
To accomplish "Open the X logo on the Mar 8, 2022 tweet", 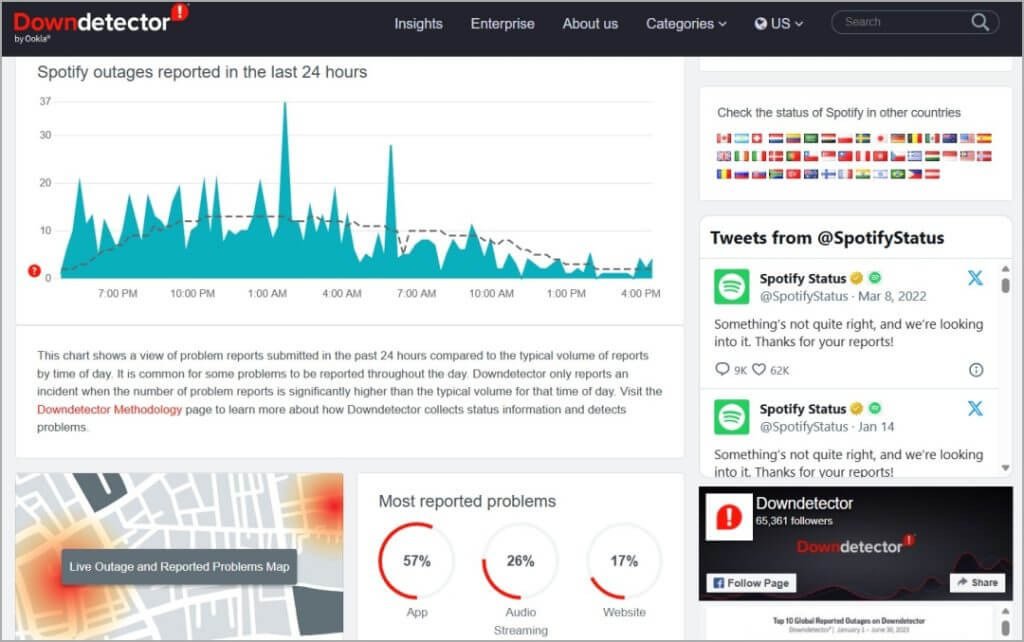I will 975,278.
